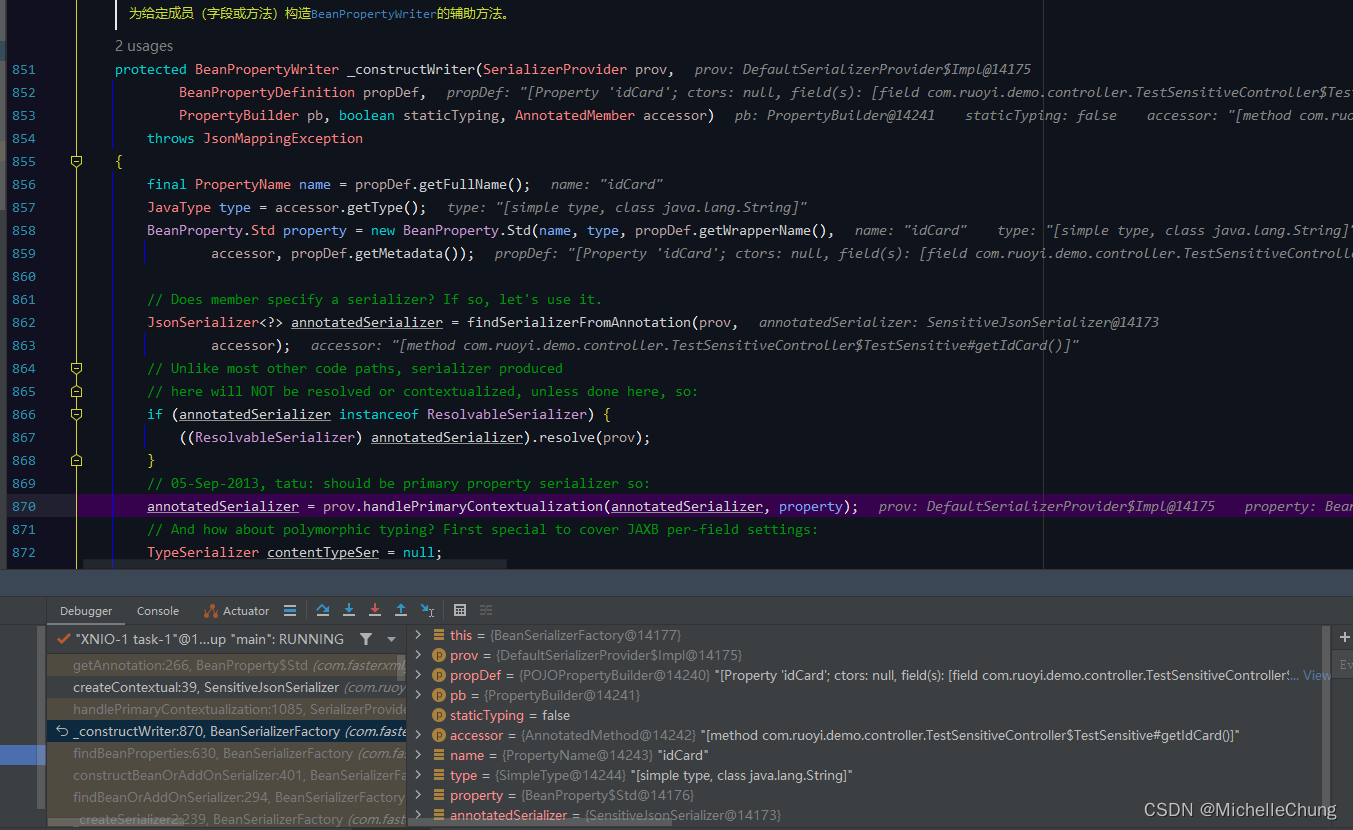
Task: Click the frames filter funnel icon
Action: point(366,638)
